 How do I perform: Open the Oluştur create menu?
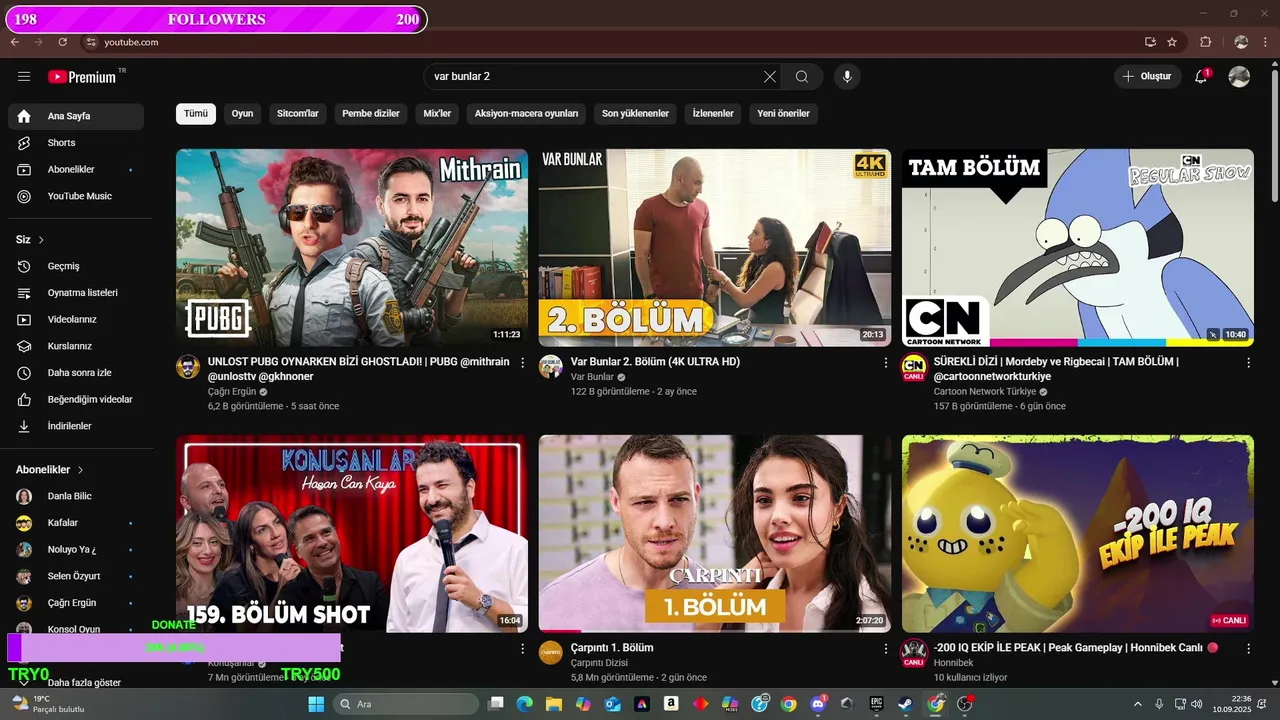(x=1146, y=76)
